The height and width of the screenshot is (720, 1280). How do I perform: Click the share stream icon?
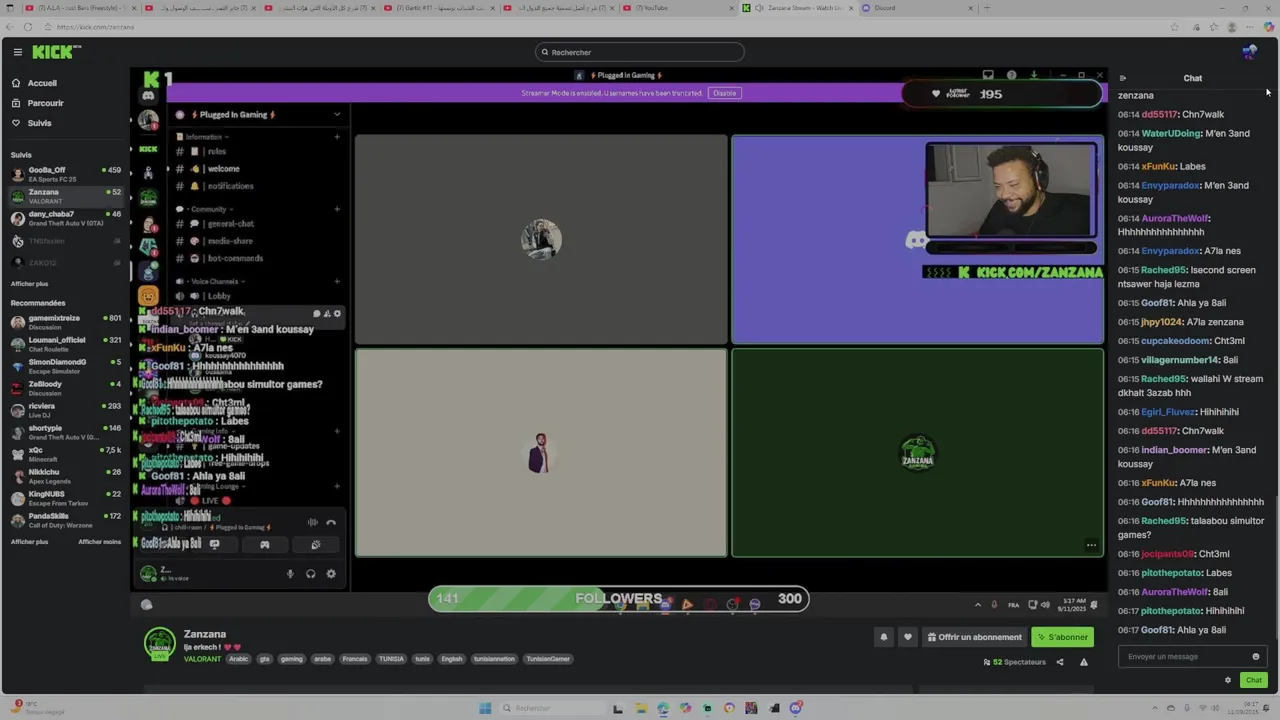(x=1060, y=662)
